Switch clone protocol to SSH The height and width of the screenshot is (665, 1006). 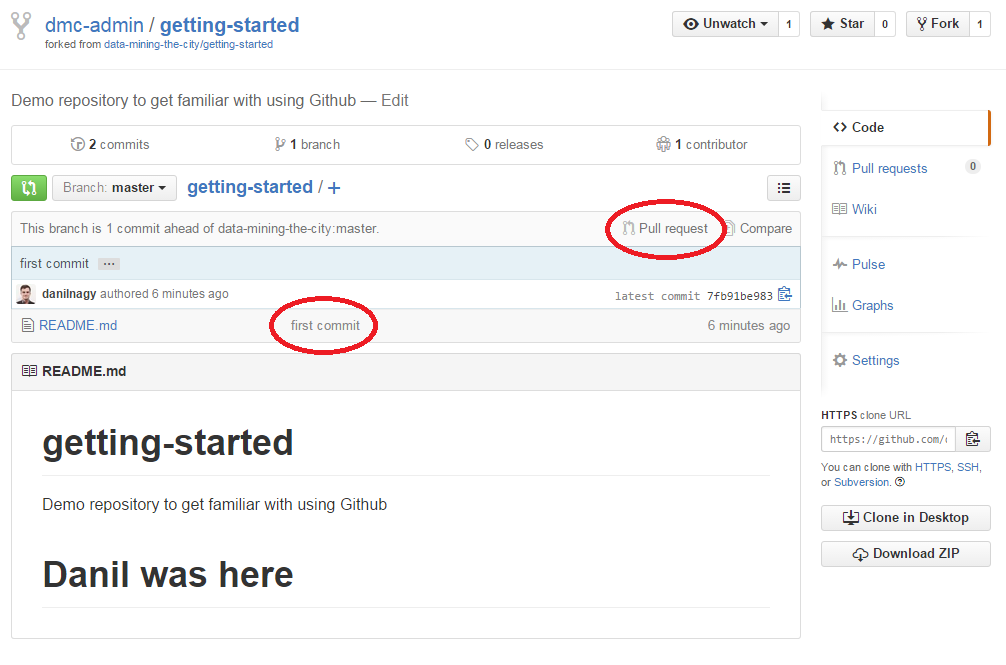[x=968, y=467]
